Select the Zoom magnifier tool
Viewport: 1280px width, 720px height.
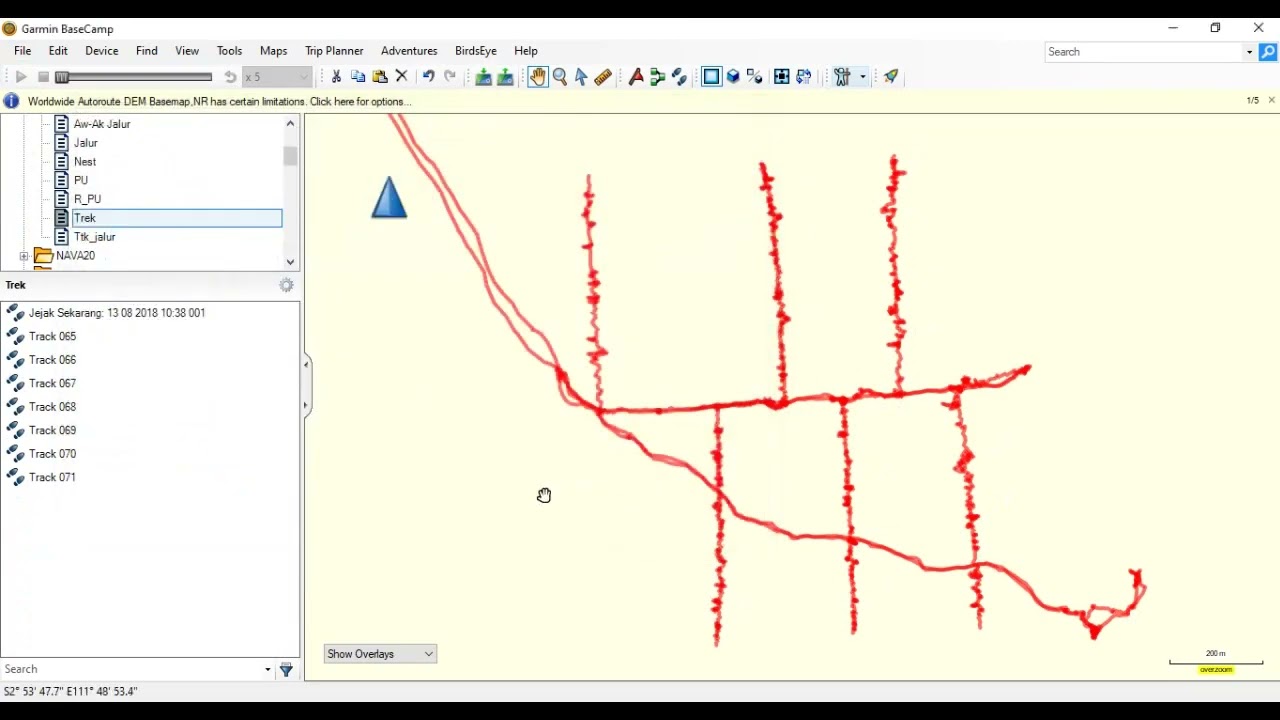pos(560,77)
